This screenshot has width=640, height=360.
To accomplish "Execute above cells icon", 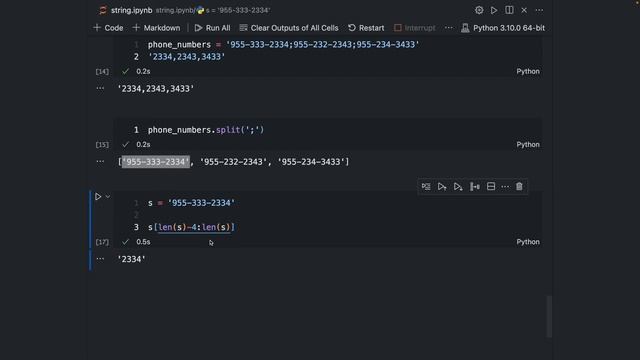I will click(x=442, y=187).
